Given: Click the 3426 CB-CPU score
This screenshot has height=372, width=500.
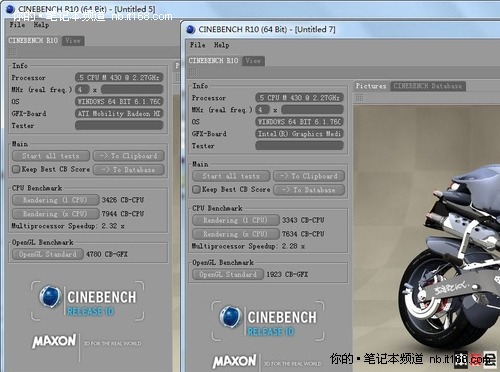Looking at the screenshot, I should pyautogui.click(x=123, y=200).
